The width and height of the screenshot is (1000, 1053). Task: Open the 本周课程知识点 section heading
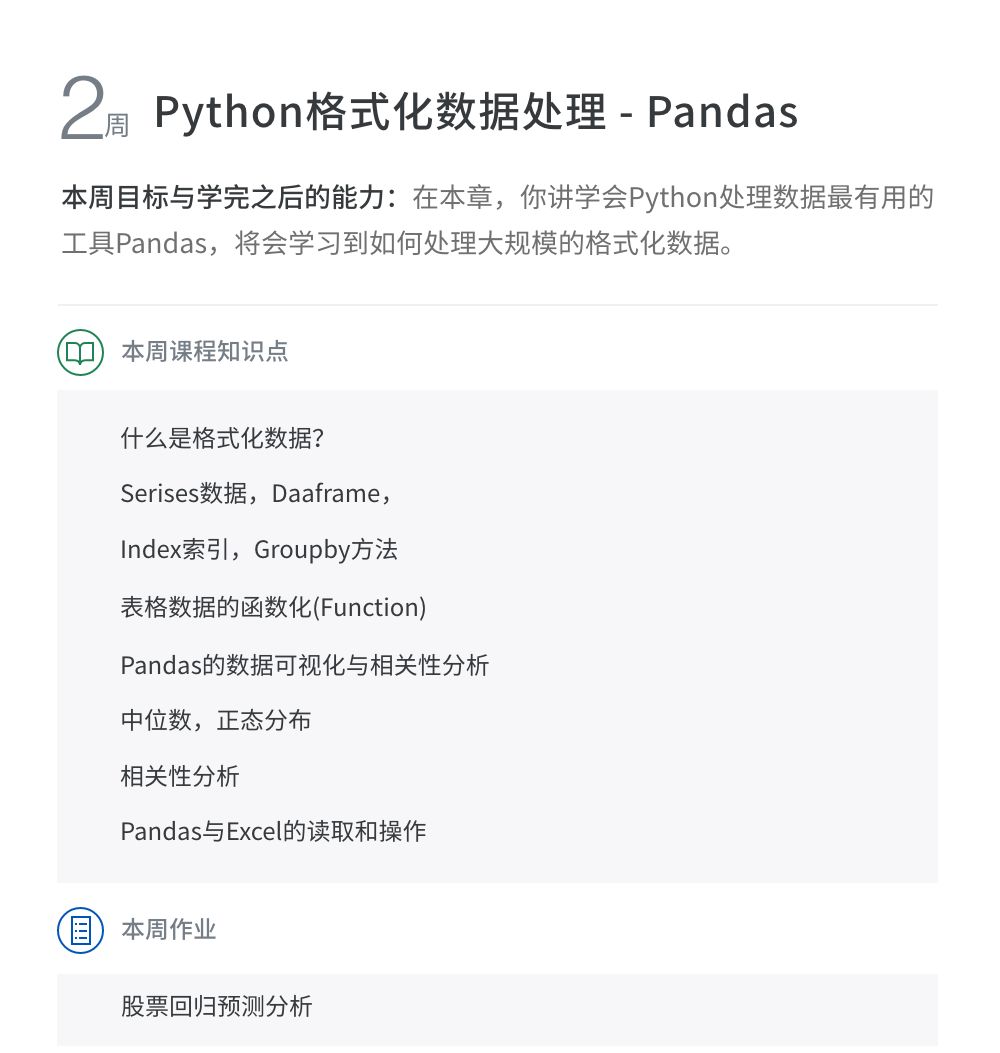[205, 352]
